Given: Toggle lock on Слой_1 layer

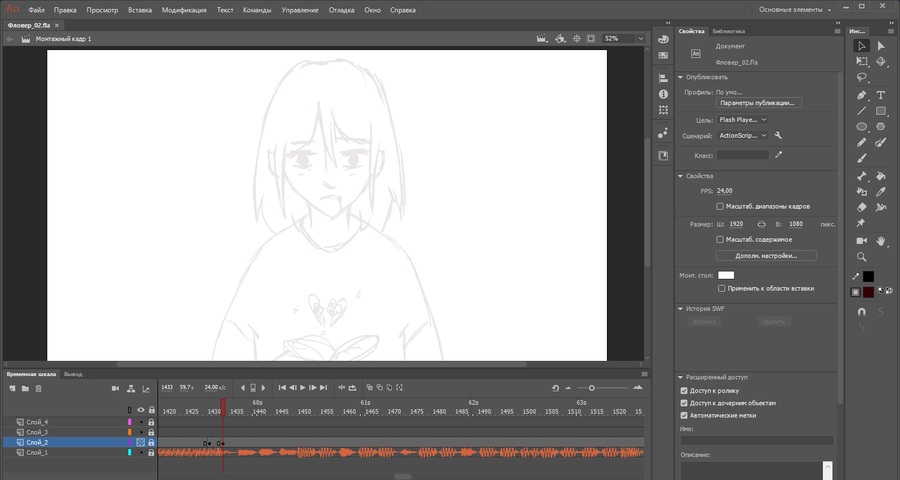Looking at the screenshot, I should pos(152,453).
